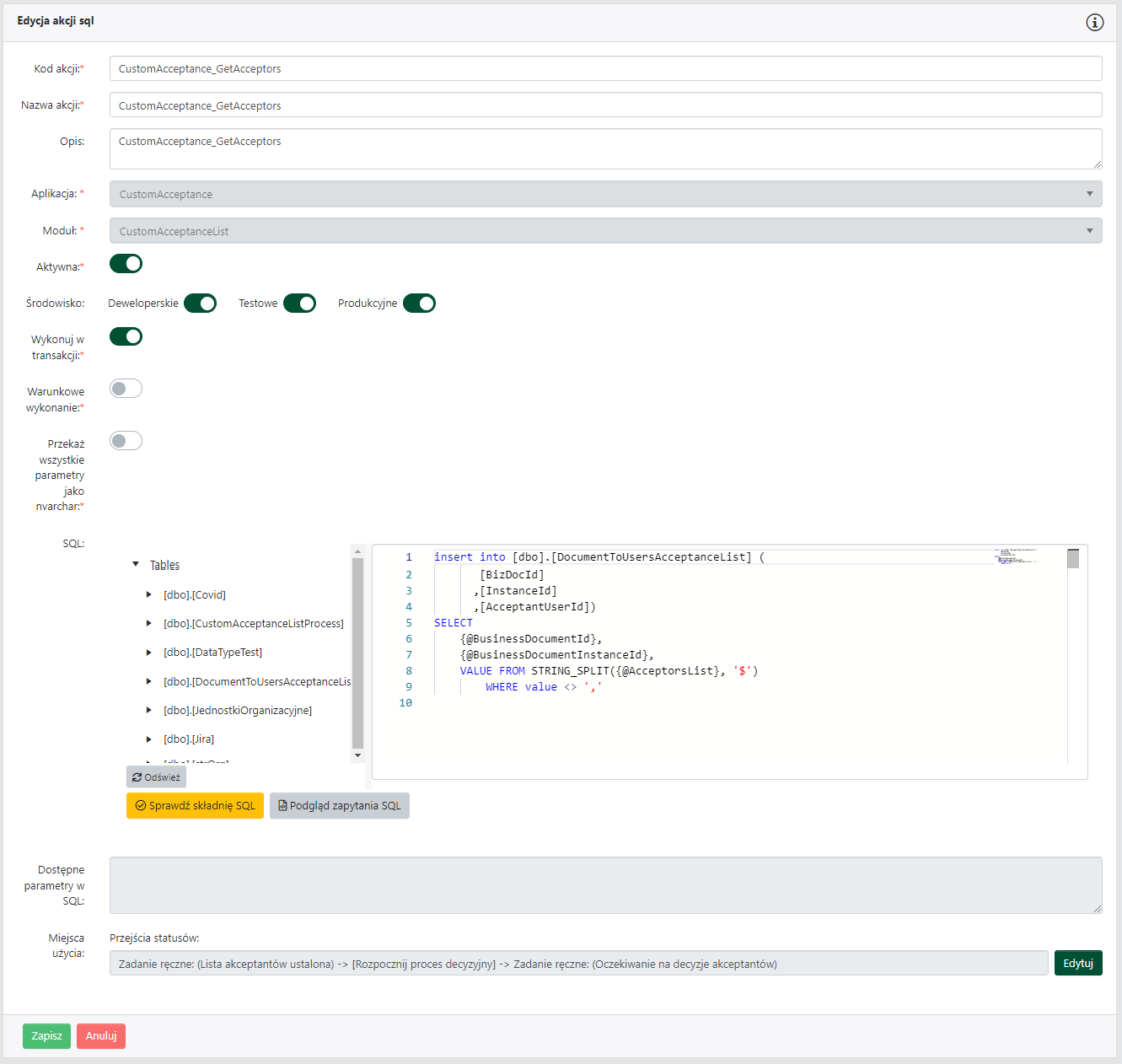Screen dimensions: 1122x1064
Task: Disable the Aktywna toggle
Action: (x=126, y=264)
